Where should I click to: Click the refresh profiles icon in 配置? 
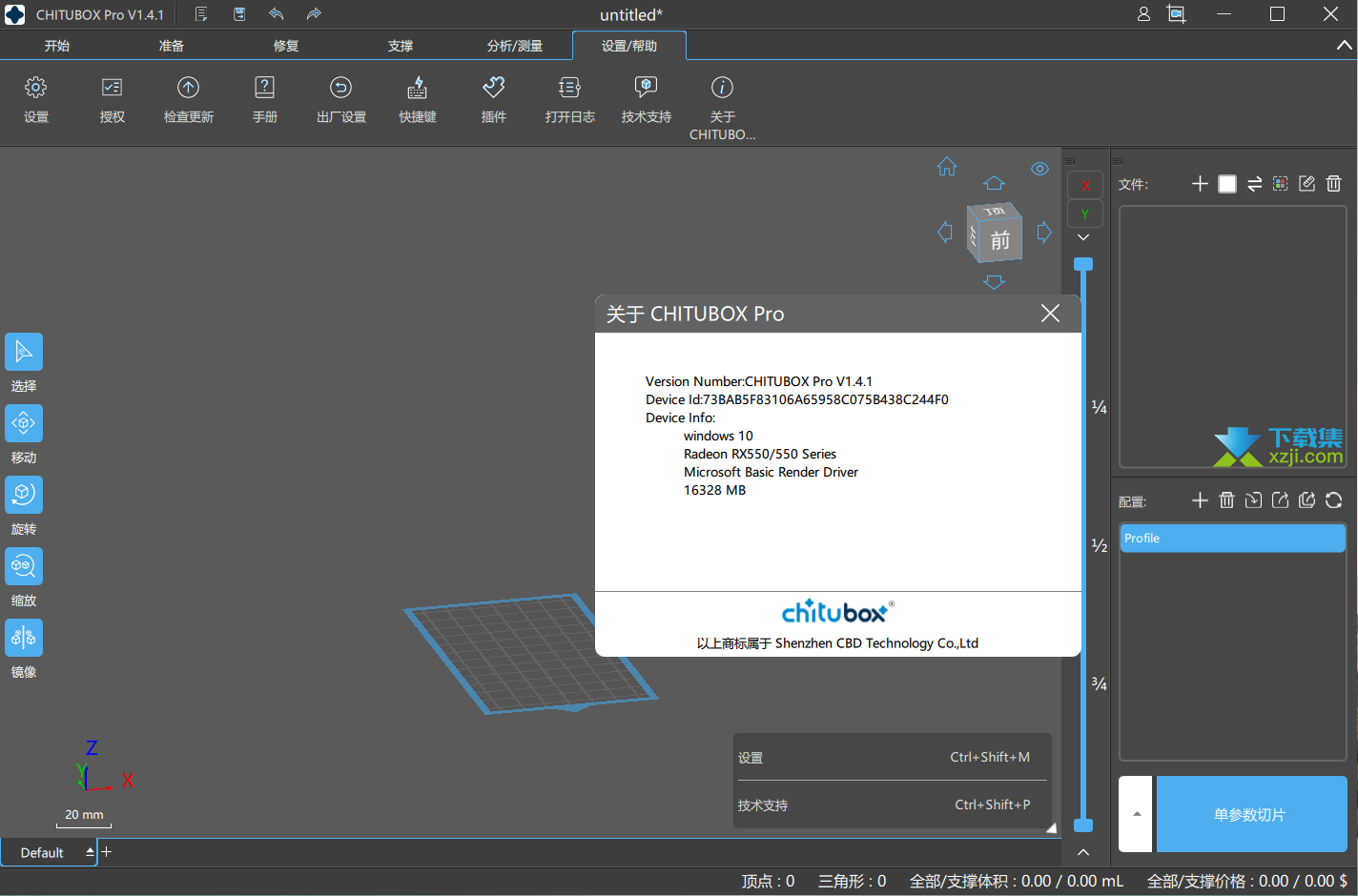1334,500
